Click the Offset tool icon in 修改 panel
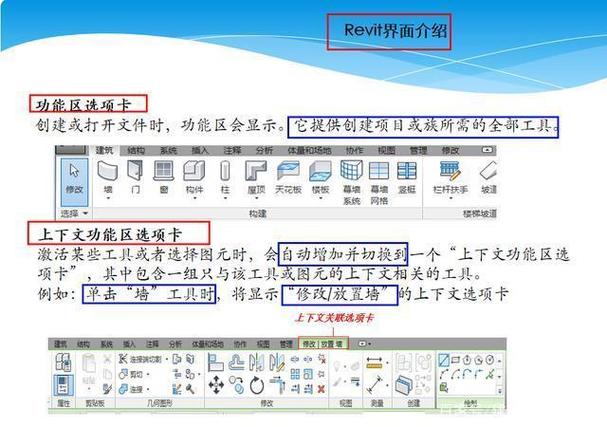 click(x=236, y=363)
